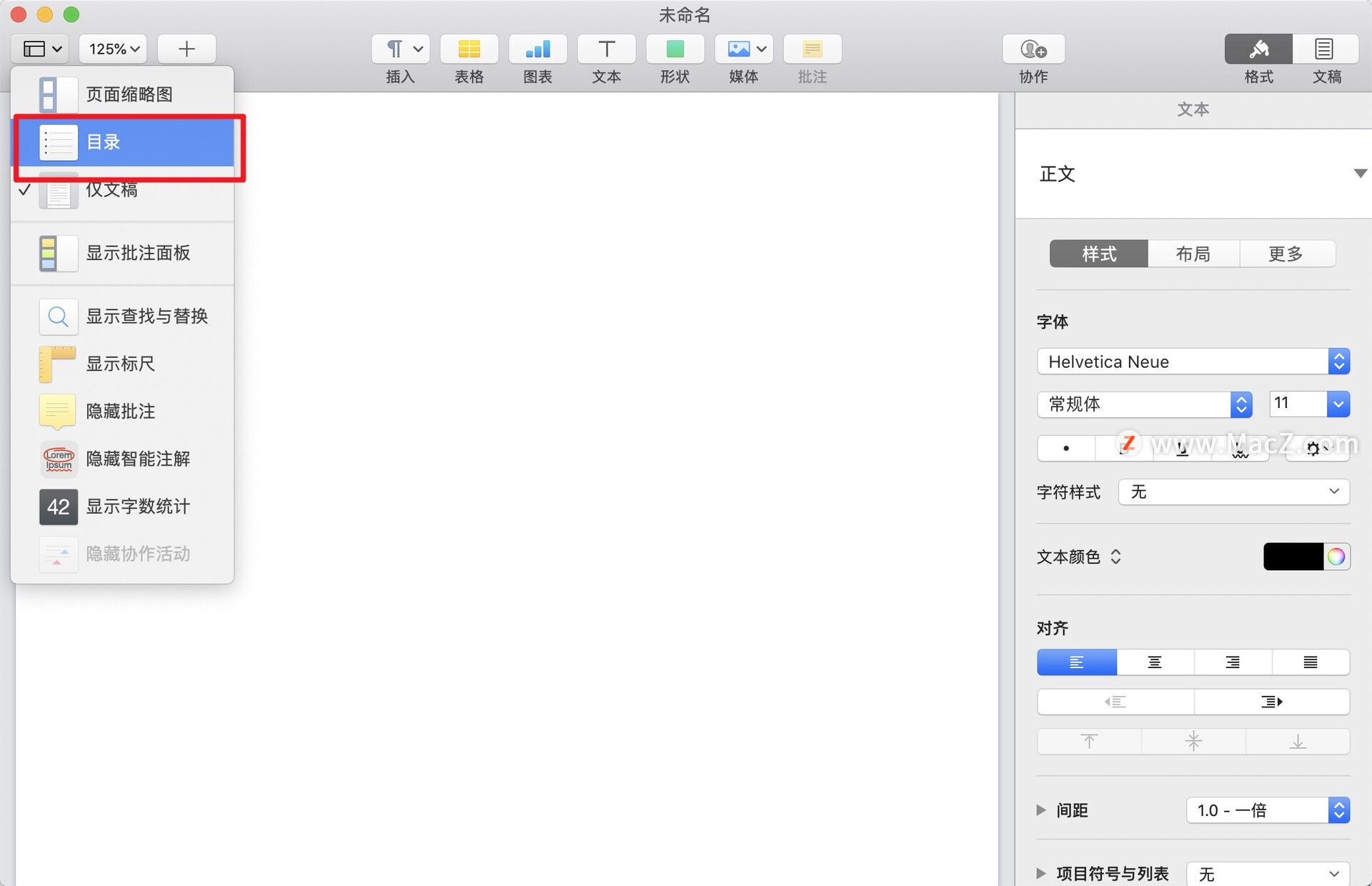1372x886 pixels.
Task: Choose 页面缩略图 from the view menu
Action: (122, 94)
